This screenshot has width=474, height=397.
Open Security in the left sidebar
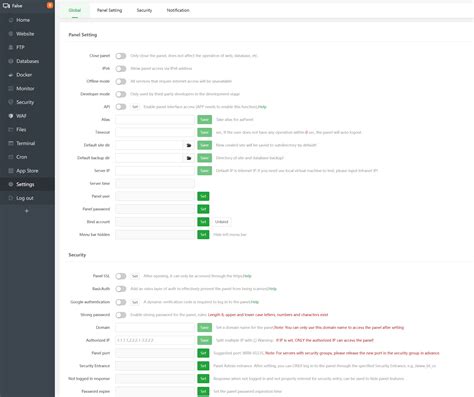(27, 102)
